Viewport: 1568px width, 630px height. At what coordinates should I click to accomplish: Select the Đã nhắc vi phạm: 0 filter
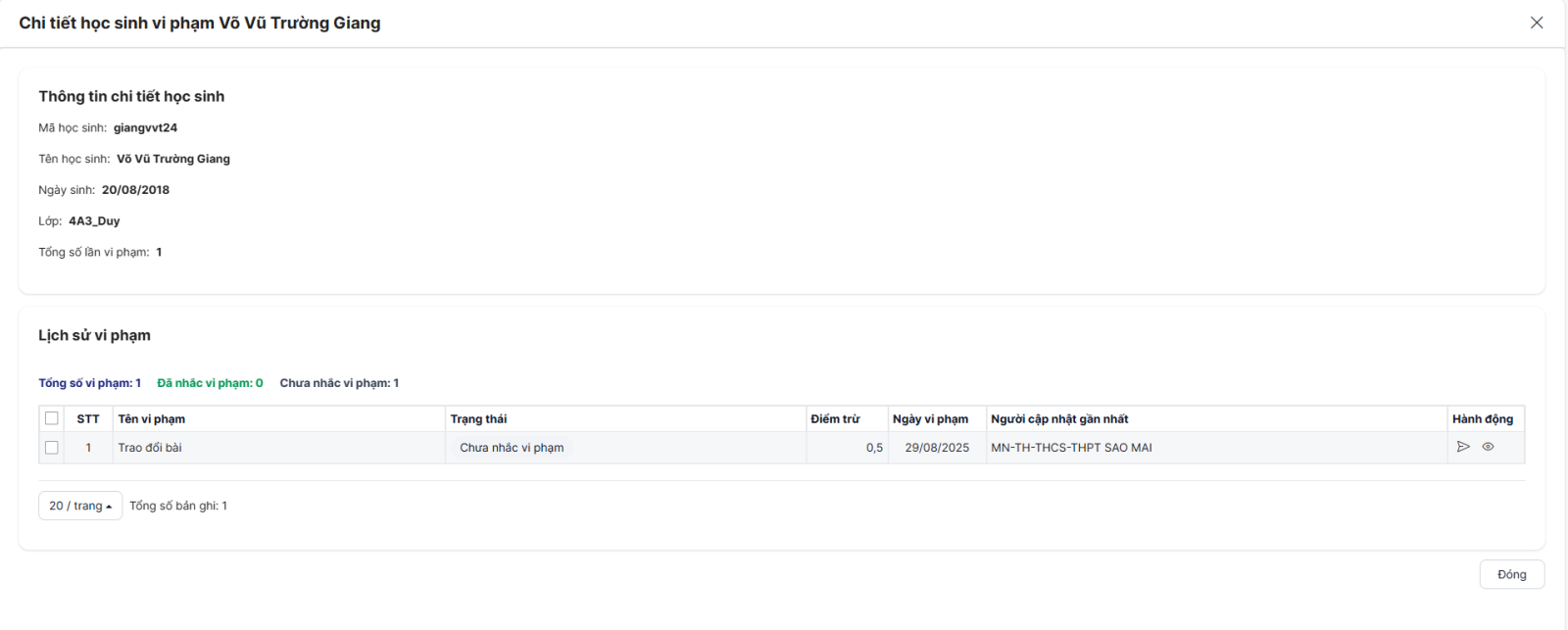point(210,383)
